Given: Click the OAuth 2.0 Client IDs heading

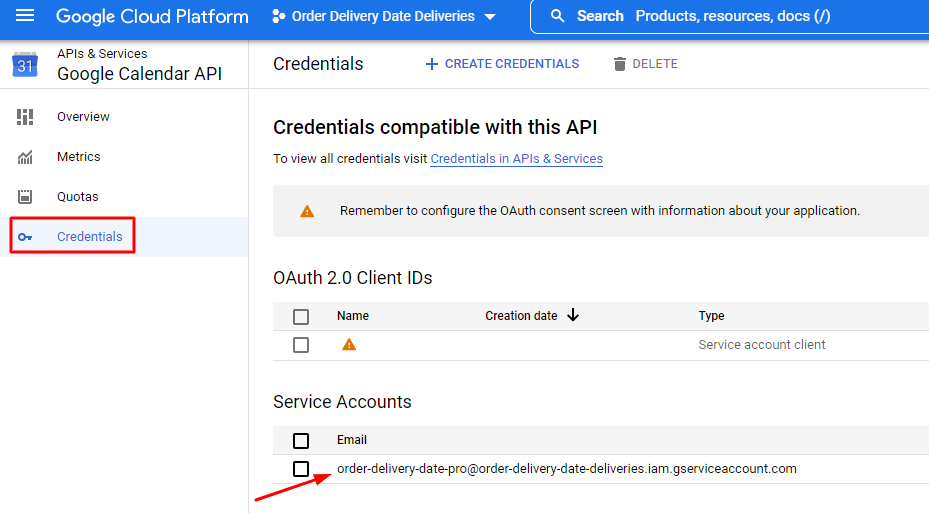Looking at the screenshot, I should coord(353,278).
